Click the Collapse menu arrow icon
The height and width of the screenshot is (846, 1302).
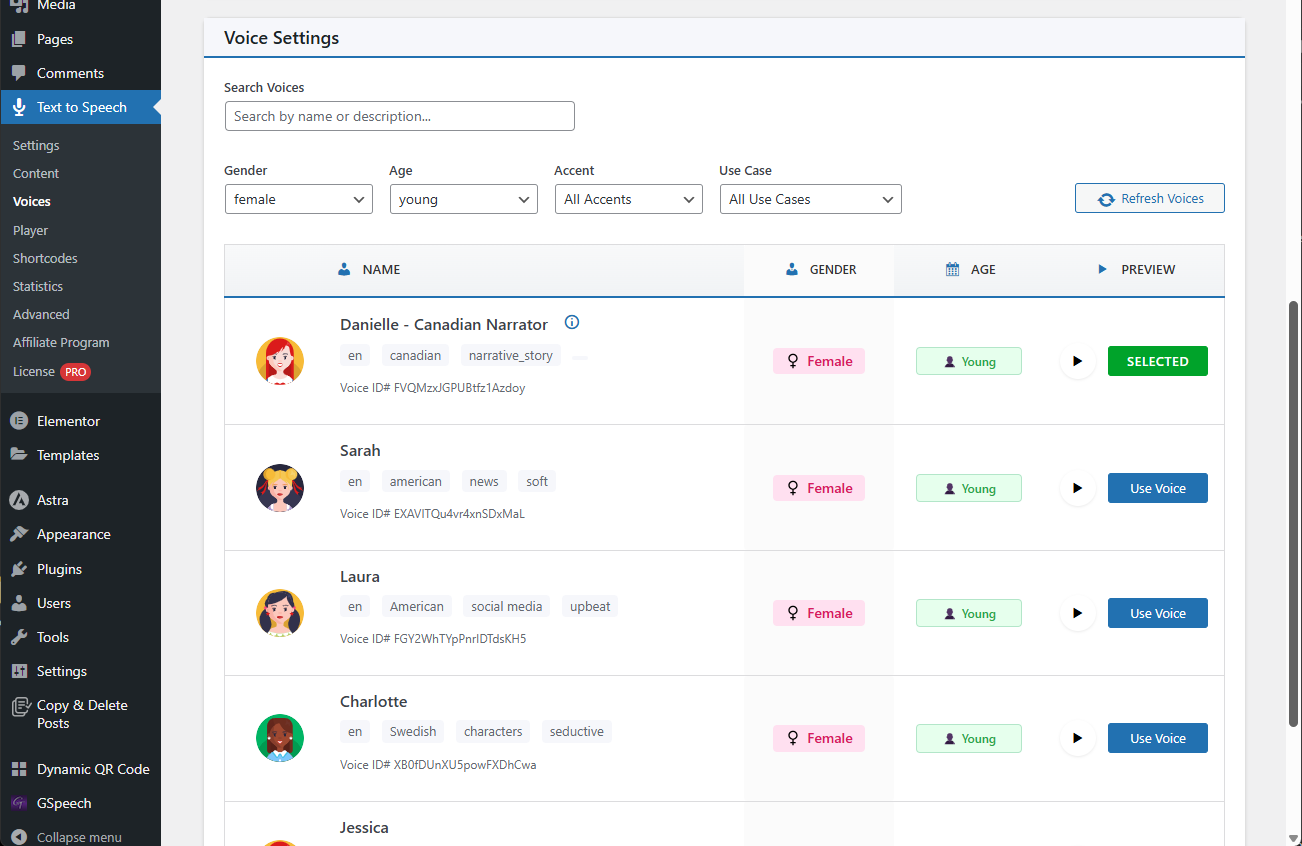19,837
